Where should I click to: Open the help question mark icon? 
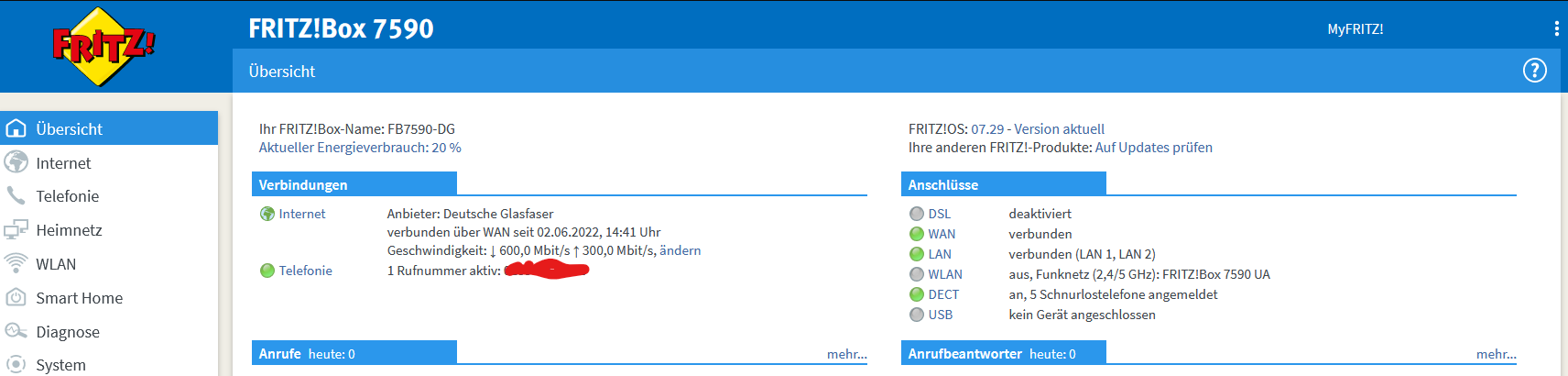click(1534, 71)
